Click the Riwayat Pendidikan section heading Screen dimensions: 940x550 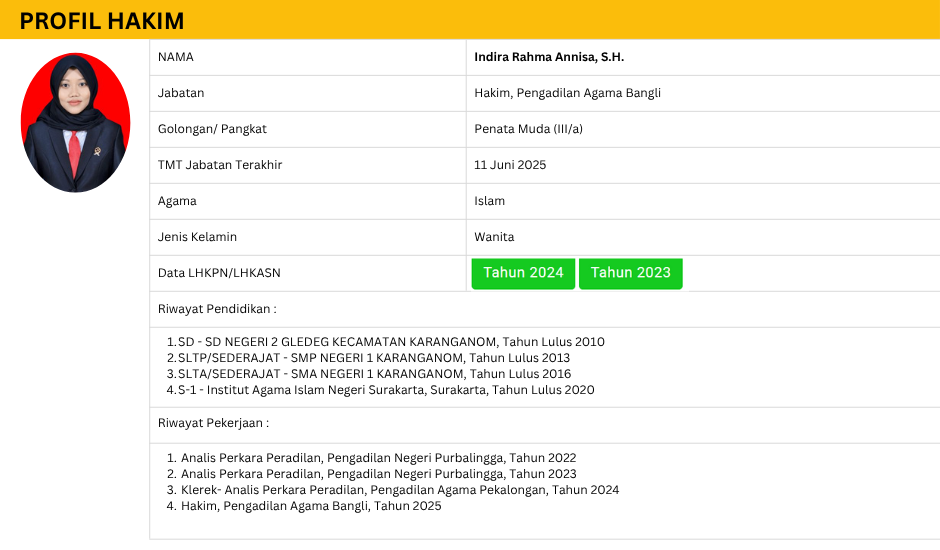[217, 309]
